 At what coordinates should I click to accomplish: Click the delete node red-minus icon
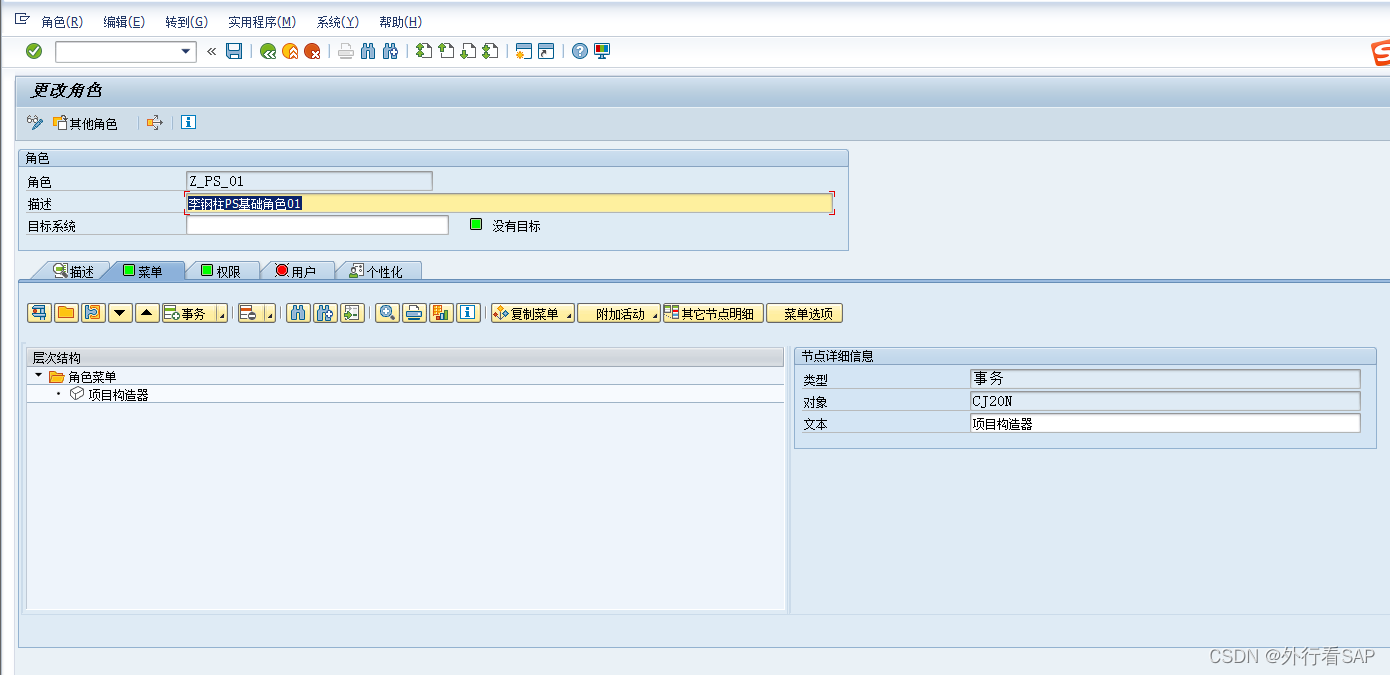point(250,313)
